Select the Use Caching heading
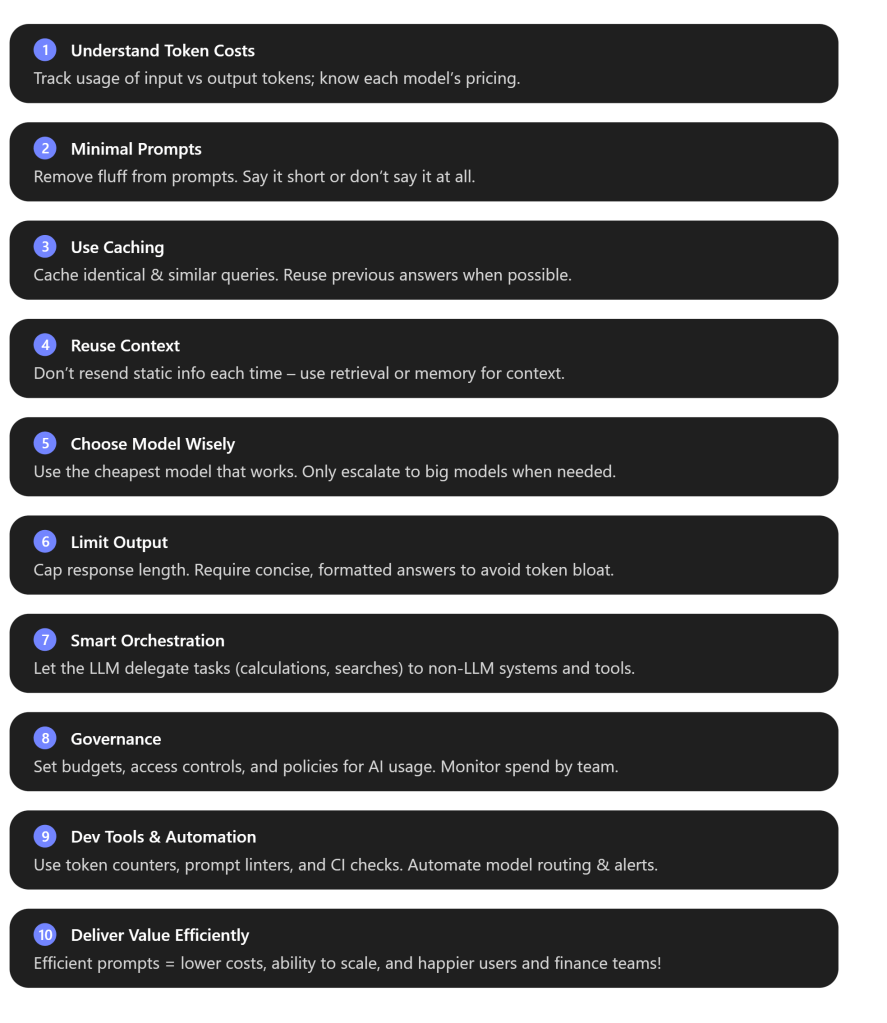Viewport: 887px width, 1023px height. (x=117, y=247)
